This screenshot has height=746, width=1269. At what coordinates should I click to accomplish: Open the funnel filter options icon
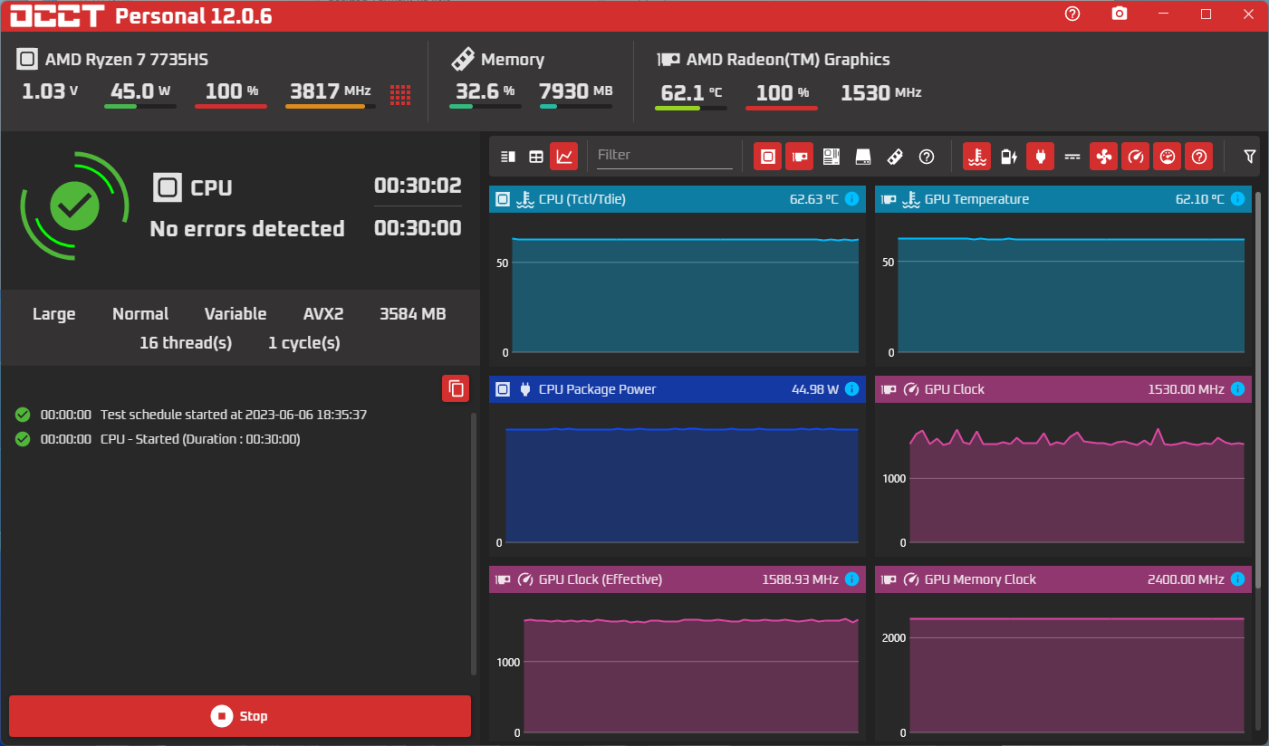1249,156
